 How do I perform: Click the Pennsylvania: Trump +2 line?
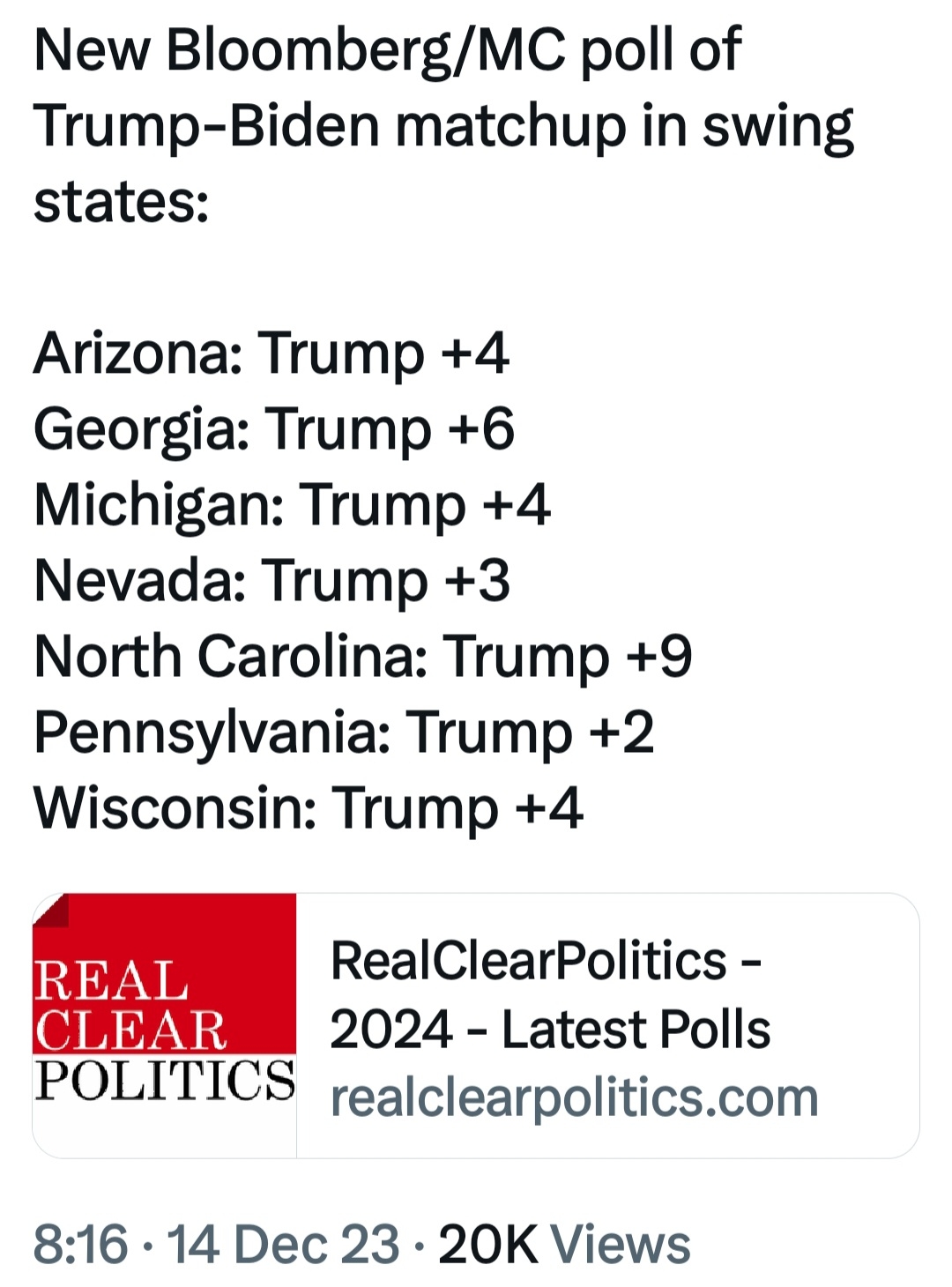[x=344, y=733]
